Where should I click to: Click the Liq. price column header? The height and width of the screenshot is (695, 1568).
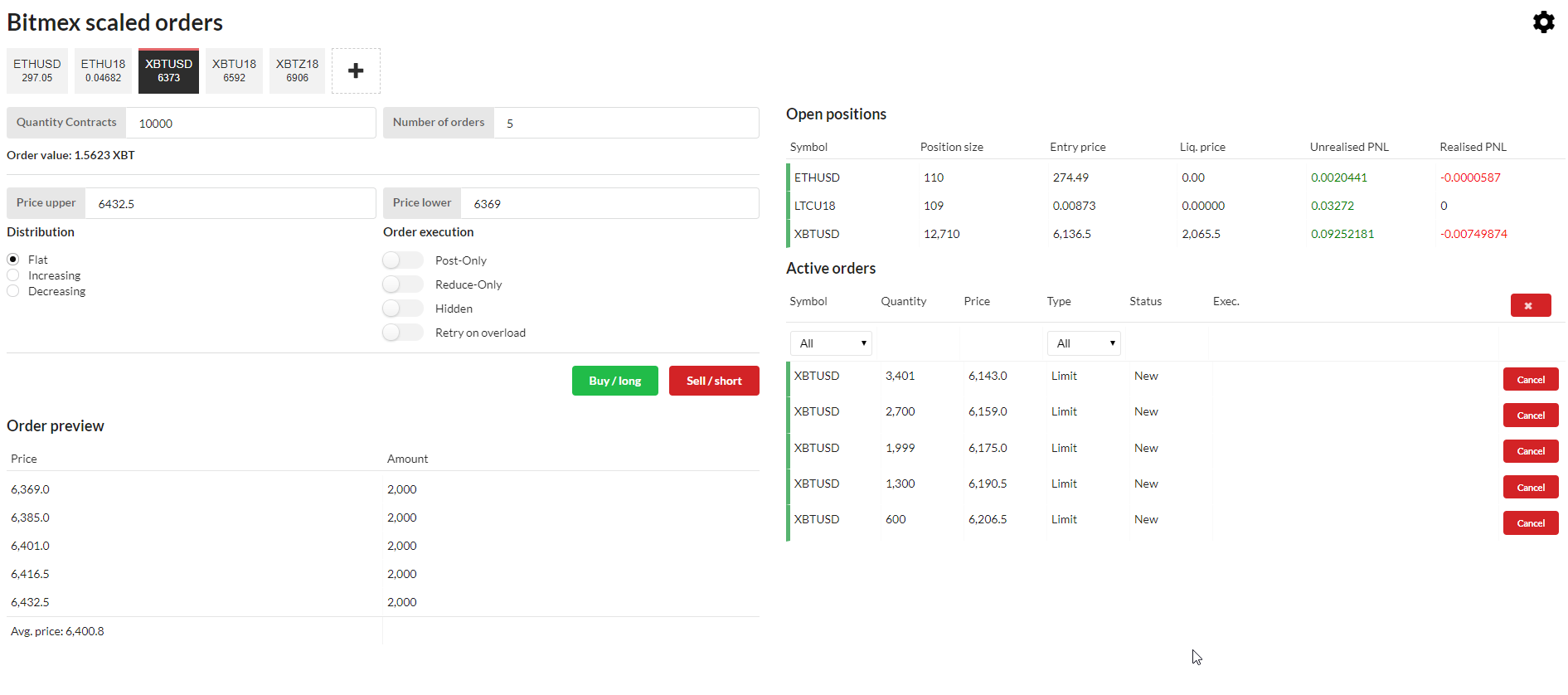pos(1202,147)
